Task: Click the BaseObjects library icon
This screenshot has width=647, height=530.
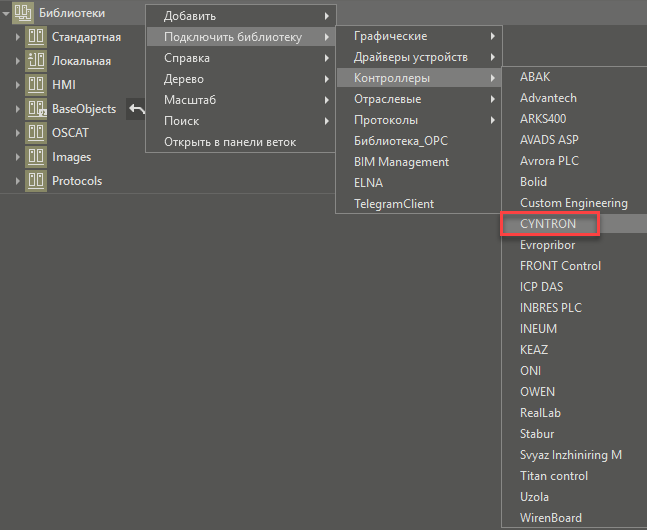Action: (36, 109)
